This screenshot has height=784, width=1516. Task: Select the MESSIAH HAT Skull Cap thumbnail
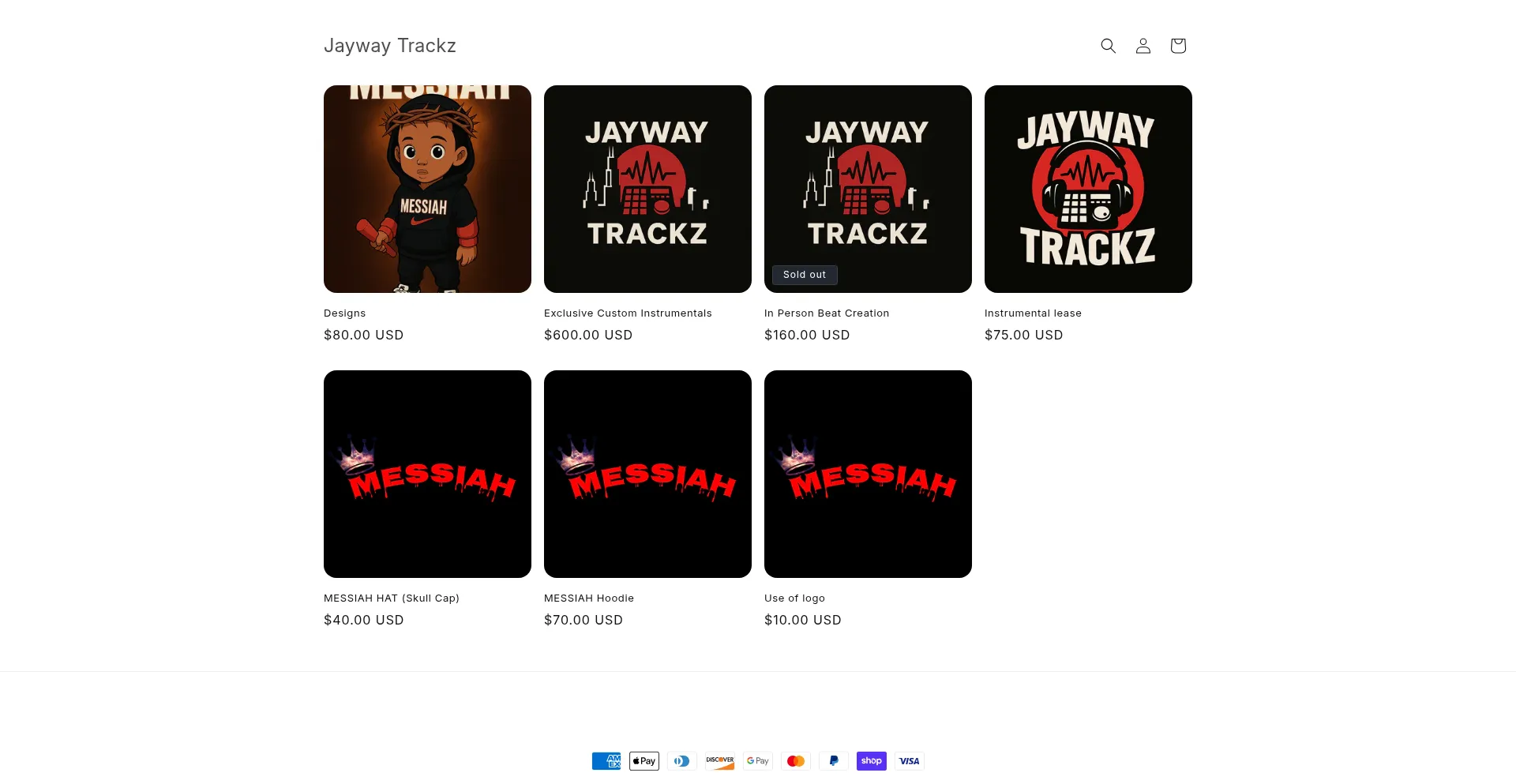click(x=427, y=474)
